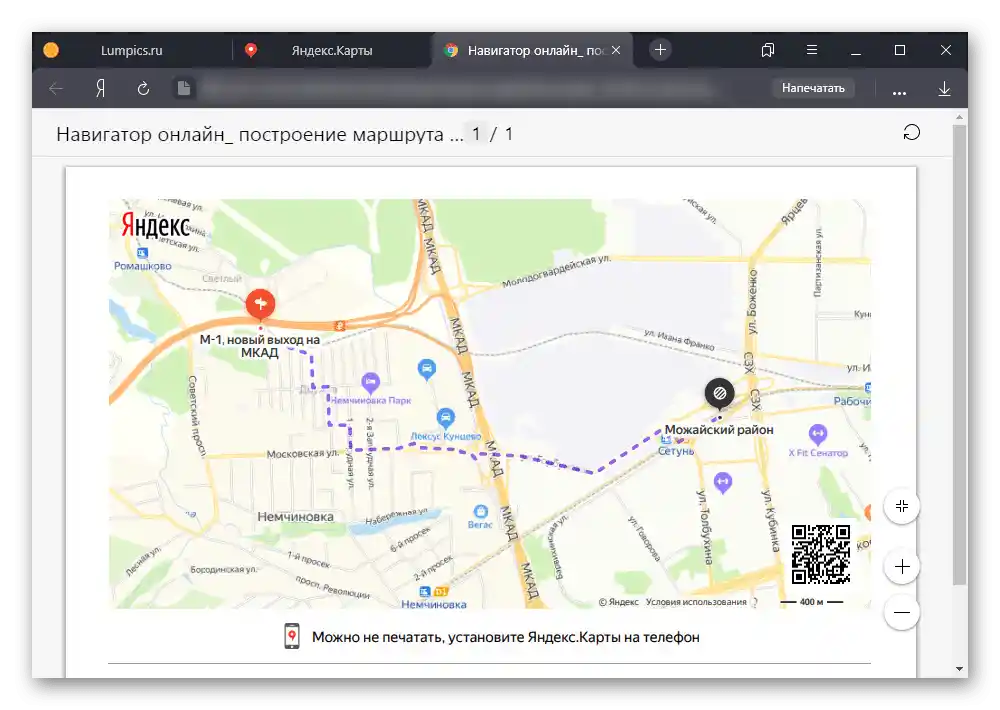Open a new browser tab
This screenshot has height=710, width=1000.
point(660,50)
